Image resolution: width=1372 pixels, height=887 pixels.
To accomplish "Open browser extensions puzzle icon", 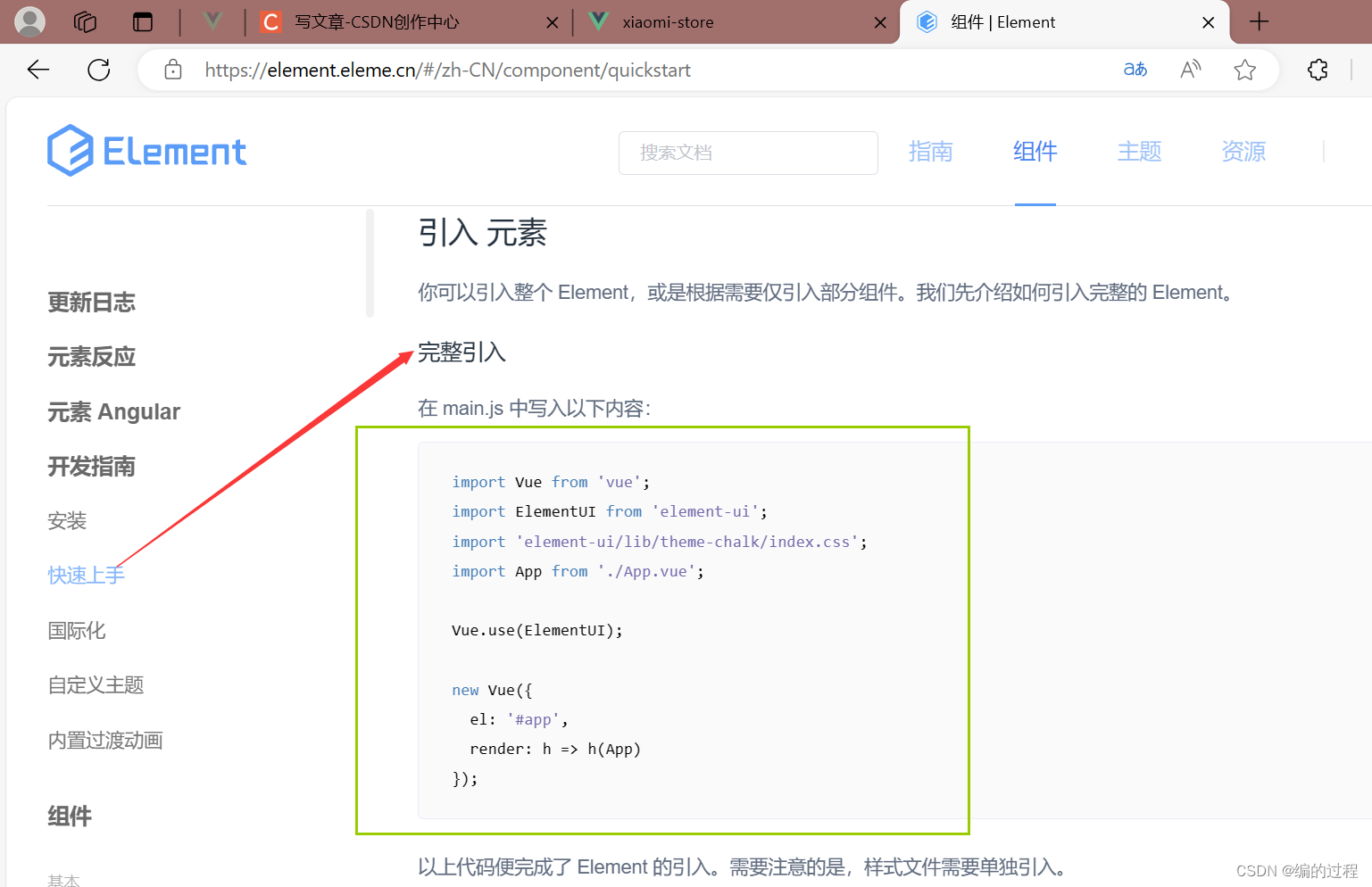I will coord(1318,69).
